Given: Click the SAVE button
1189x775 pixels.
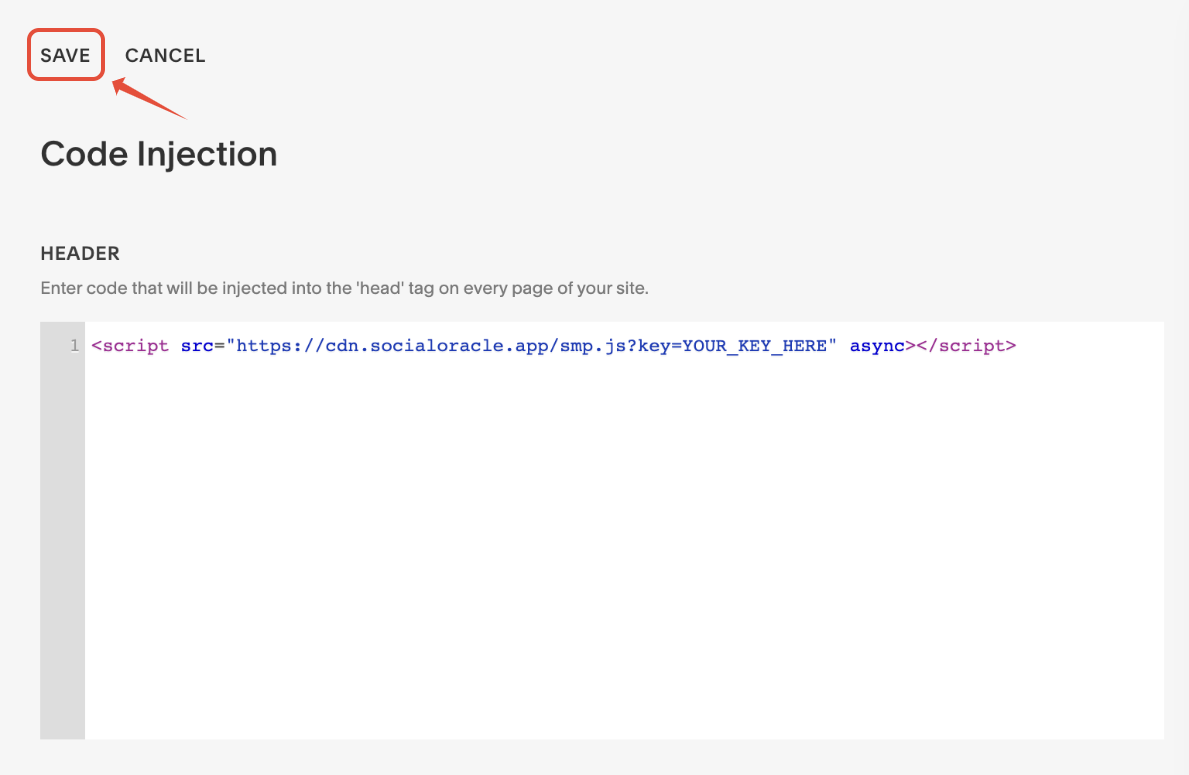Looking at the screenshot, I should [x=65, y=55].
